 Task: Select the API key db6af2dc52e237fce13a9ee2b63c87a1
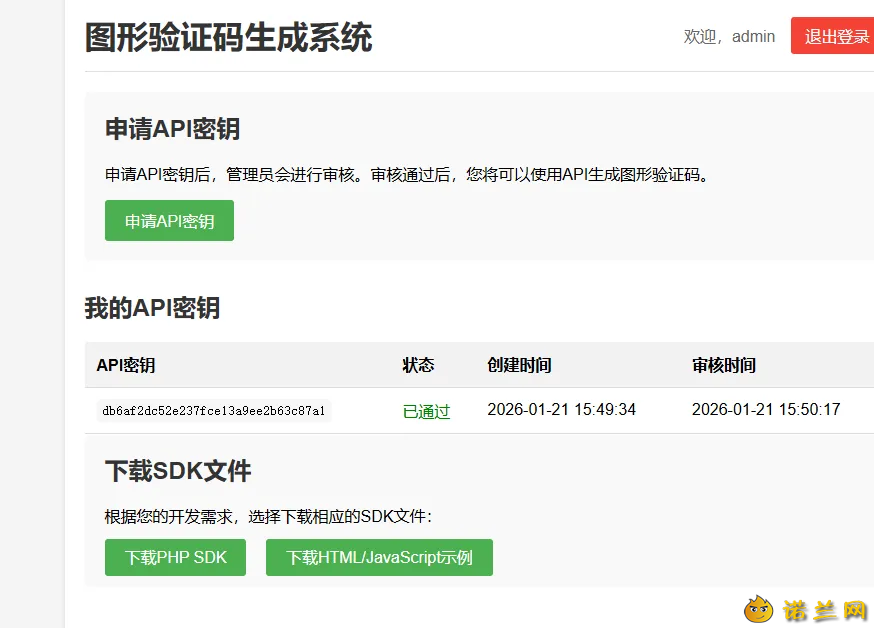(x=213, y=411)
